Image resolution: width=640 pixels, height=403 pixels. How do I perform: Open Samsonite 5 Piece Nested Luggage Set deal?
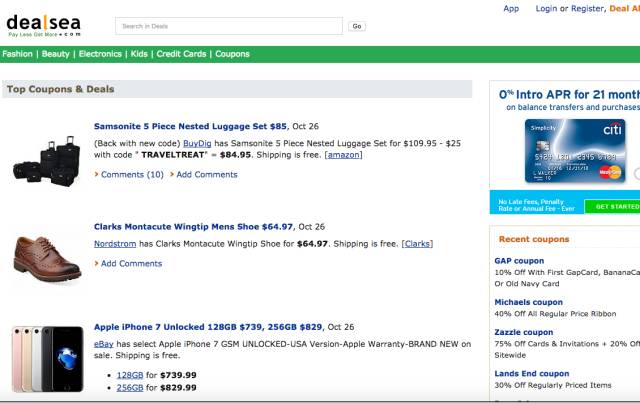pos(190,126)
